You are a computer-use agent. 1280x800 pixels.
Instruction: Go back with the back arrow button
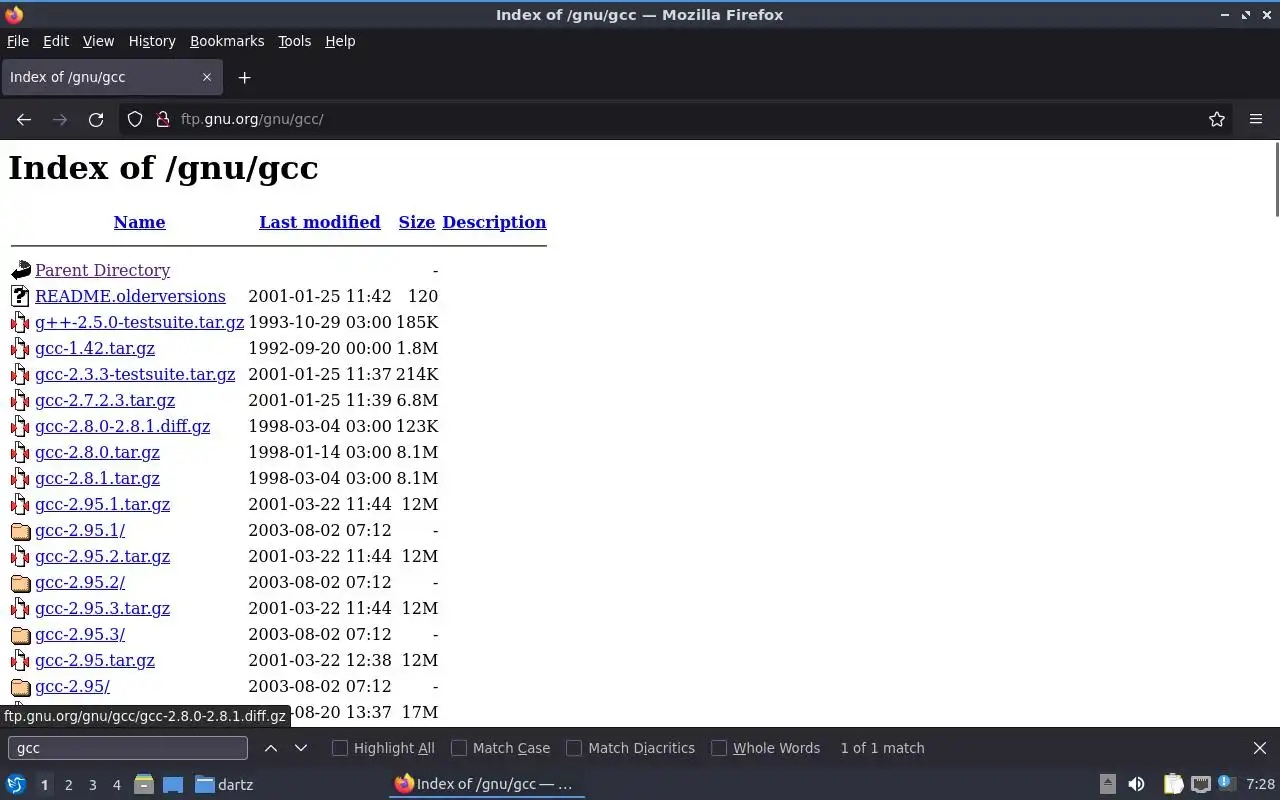pyautogui.click(x=24, y=119)
